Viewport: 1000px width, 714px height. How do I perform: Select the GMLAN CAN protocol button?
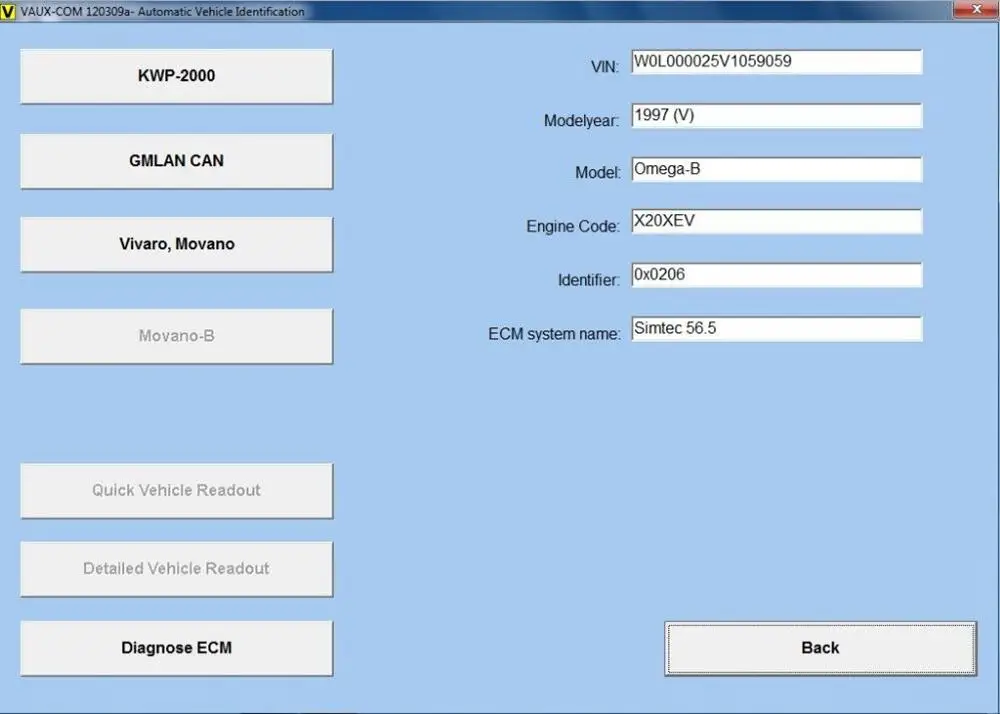pos(177,161)
